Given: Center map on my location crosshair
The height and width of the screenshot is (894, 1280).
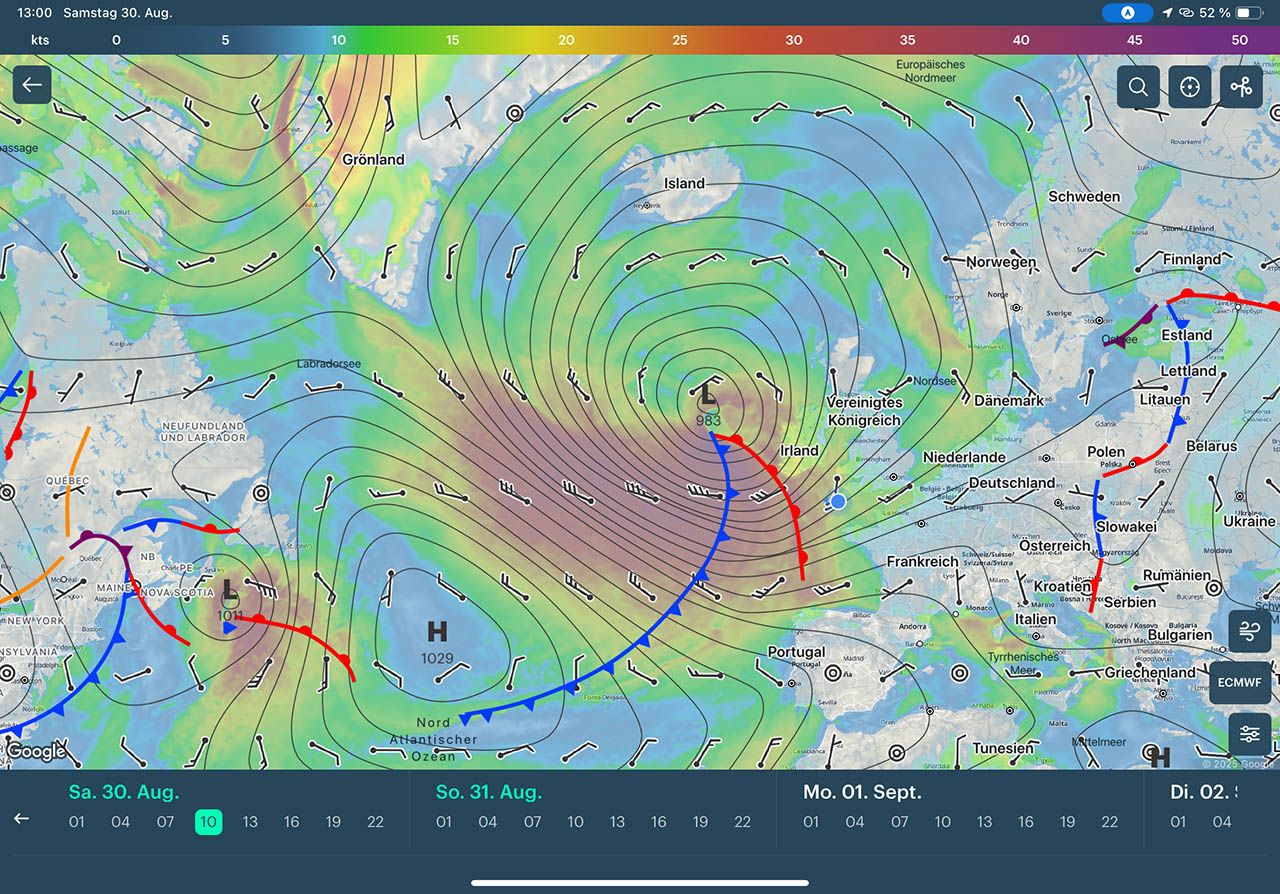Looking at the screenshot, I should click(x=1189, y=87).
